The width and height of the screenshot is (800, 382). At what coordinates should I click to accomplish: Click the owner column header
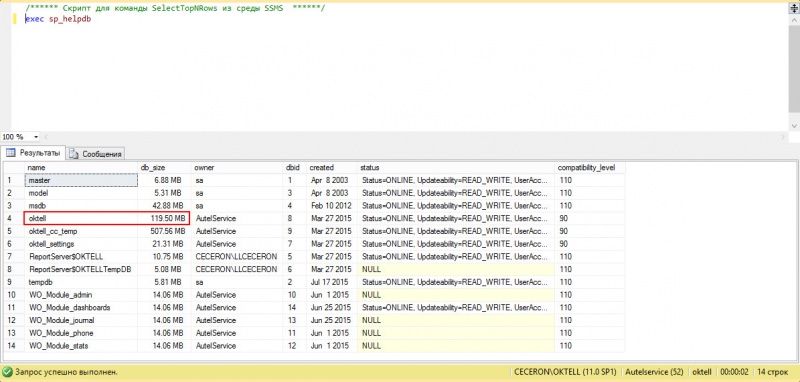tap(237, 167)
